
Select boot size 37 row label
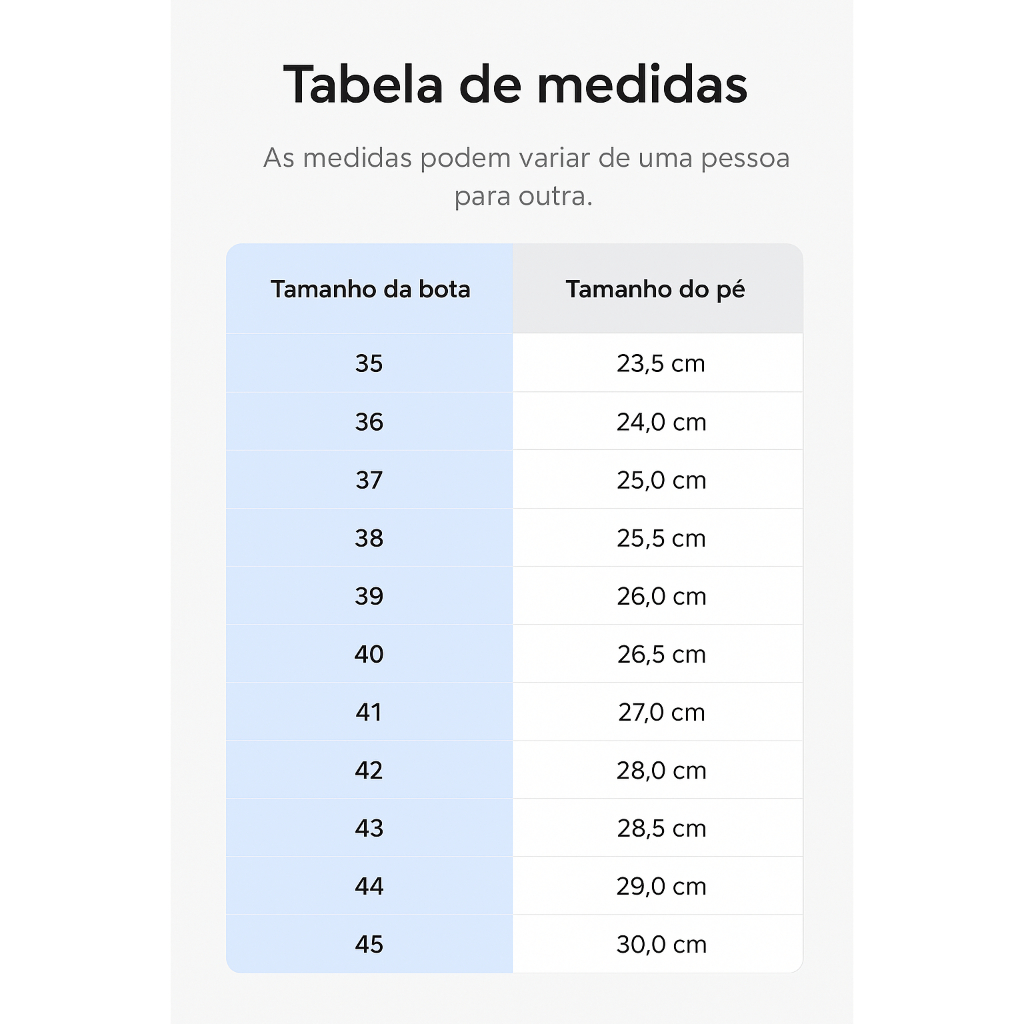(369, 480)
